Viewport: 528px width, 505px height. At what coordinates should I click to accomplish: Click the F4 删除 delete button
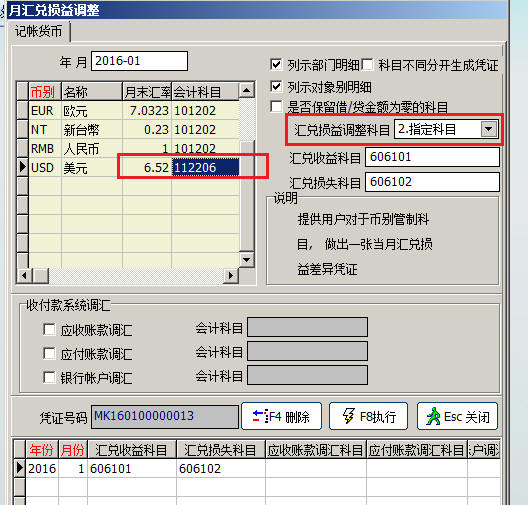[282, 416]
